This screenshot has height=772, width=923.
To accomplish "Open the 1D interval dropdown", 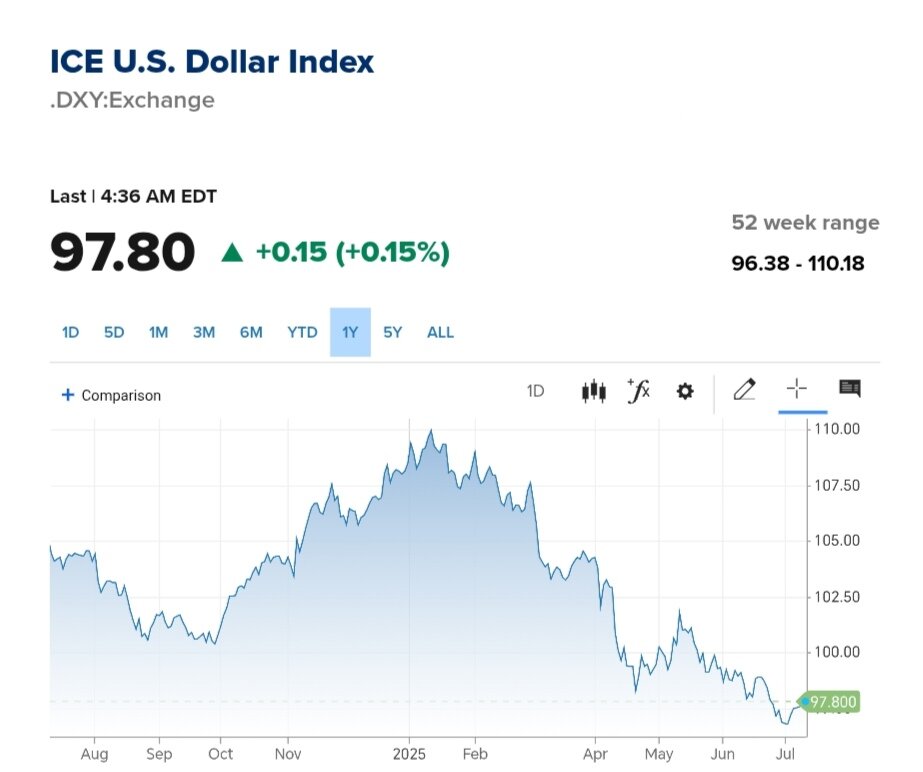I will pyautogui.click(x=535, y=391).
